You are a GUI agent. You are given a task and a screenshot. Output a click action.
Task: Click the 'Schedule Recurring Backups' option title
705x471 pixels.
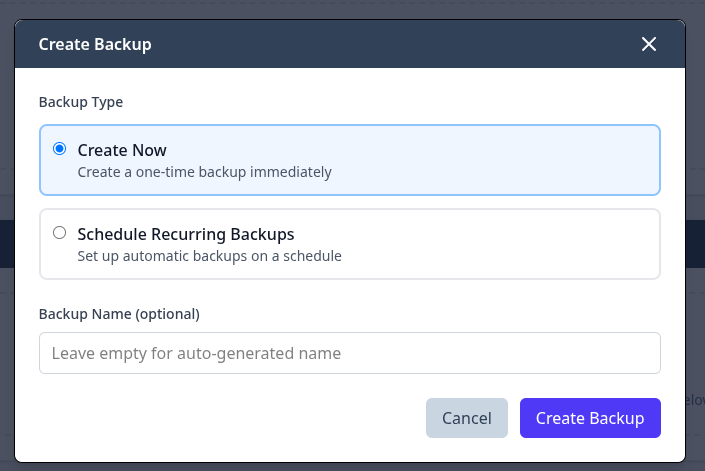point(186,234)
